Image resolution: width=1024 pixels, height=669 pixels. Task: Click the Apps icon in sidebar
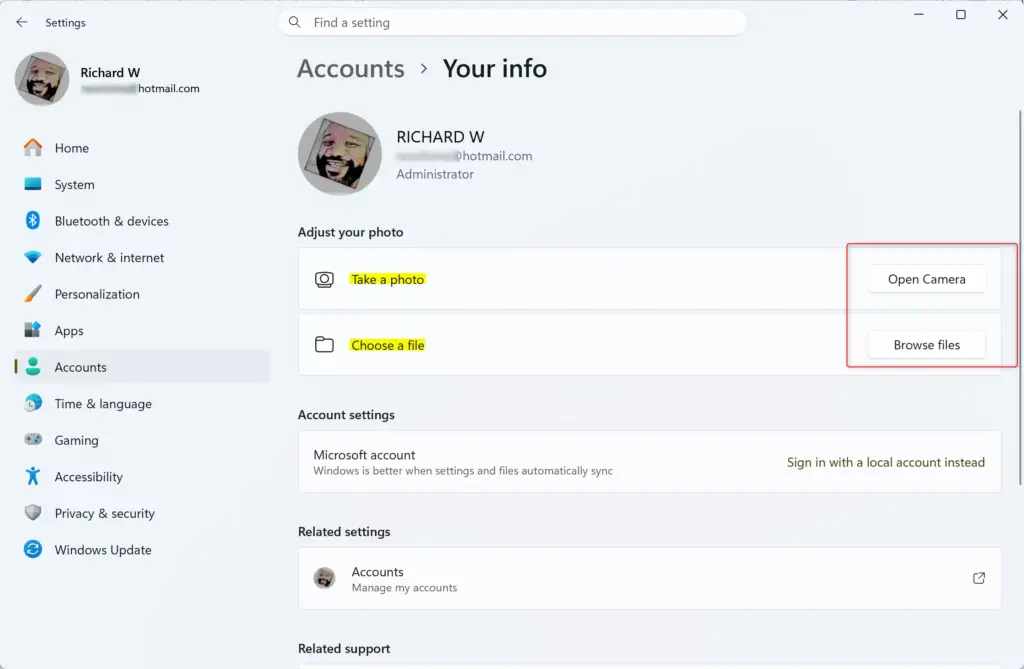coord(33,330)
